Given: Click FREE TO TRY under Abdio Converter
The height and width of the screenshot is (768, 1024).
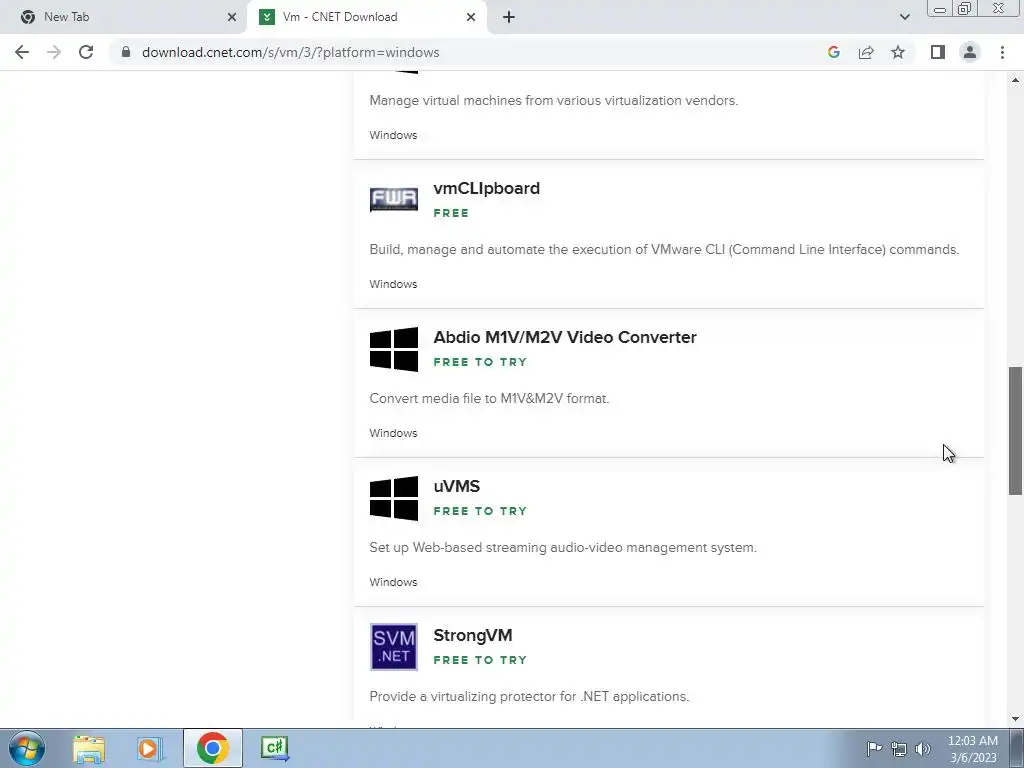Looking at the screenshot, I should (x=480, y=362).
